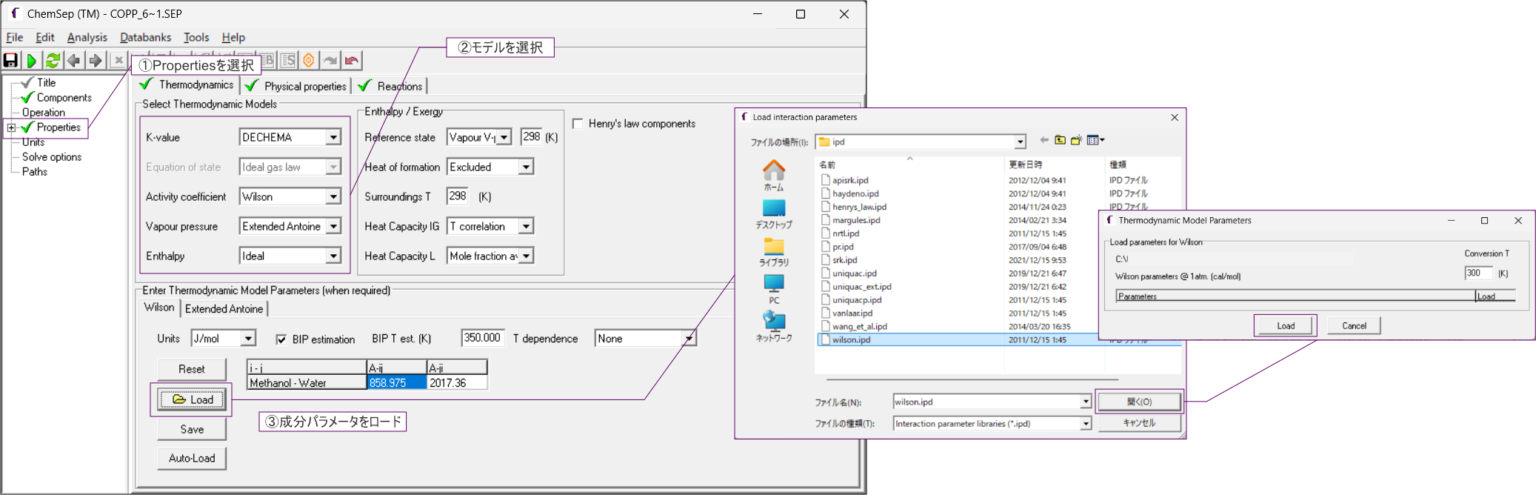Click the ネットワーク location icon
The image size is (1536, 495).
tap(774, 327)
